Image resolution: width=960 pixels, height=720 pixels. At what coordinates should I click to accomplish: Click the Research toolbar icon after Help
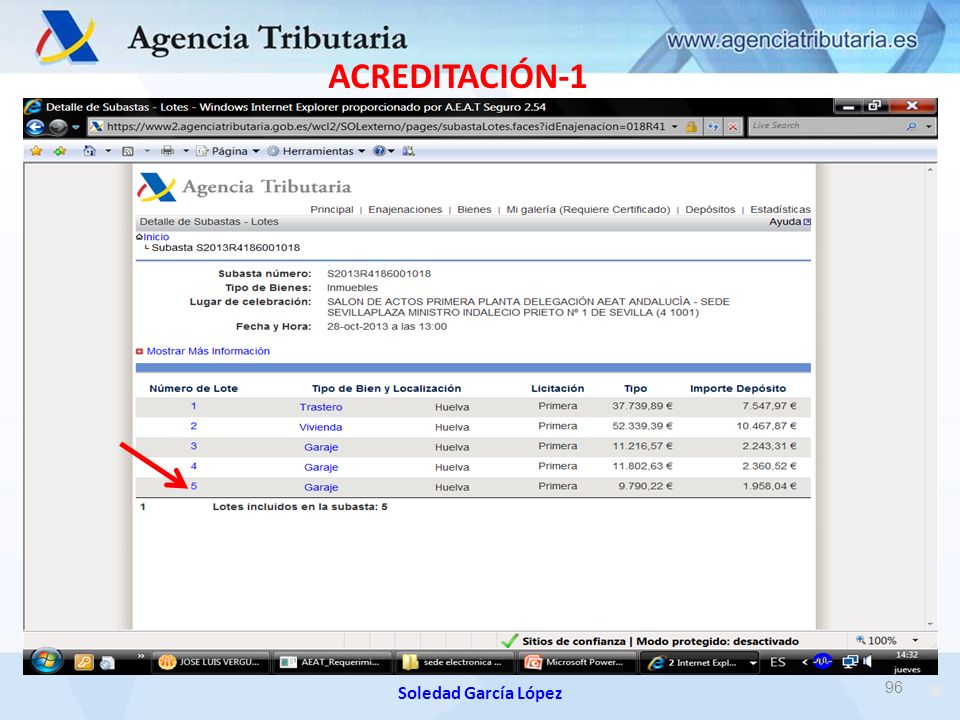click(x=408, y=151)
